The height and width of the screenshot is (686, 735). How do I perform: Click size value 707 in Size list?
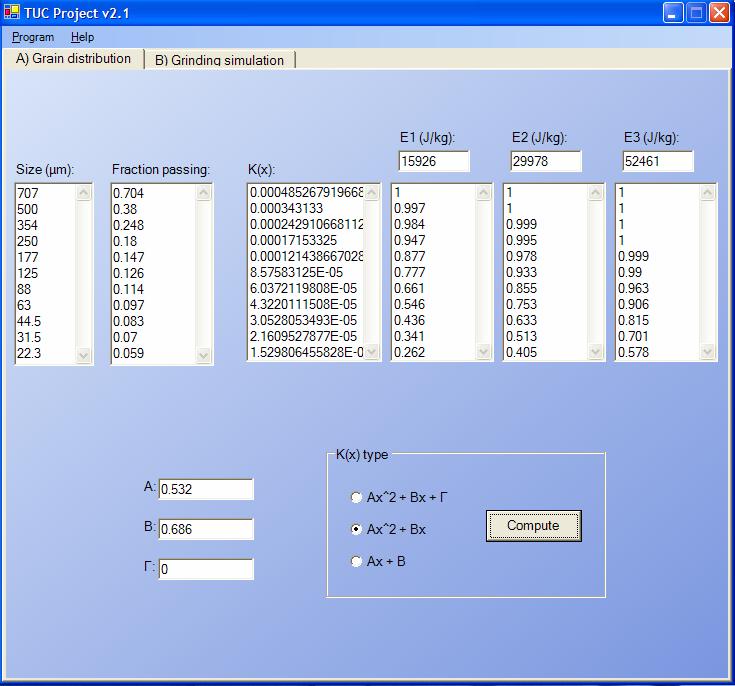[x=28, y=193]
